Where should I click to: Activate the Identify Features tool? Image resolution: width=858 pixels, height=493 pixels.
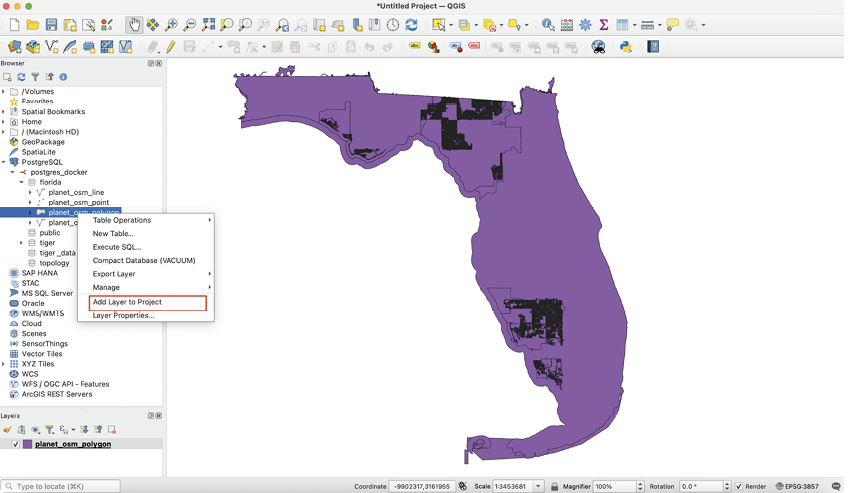548,25
